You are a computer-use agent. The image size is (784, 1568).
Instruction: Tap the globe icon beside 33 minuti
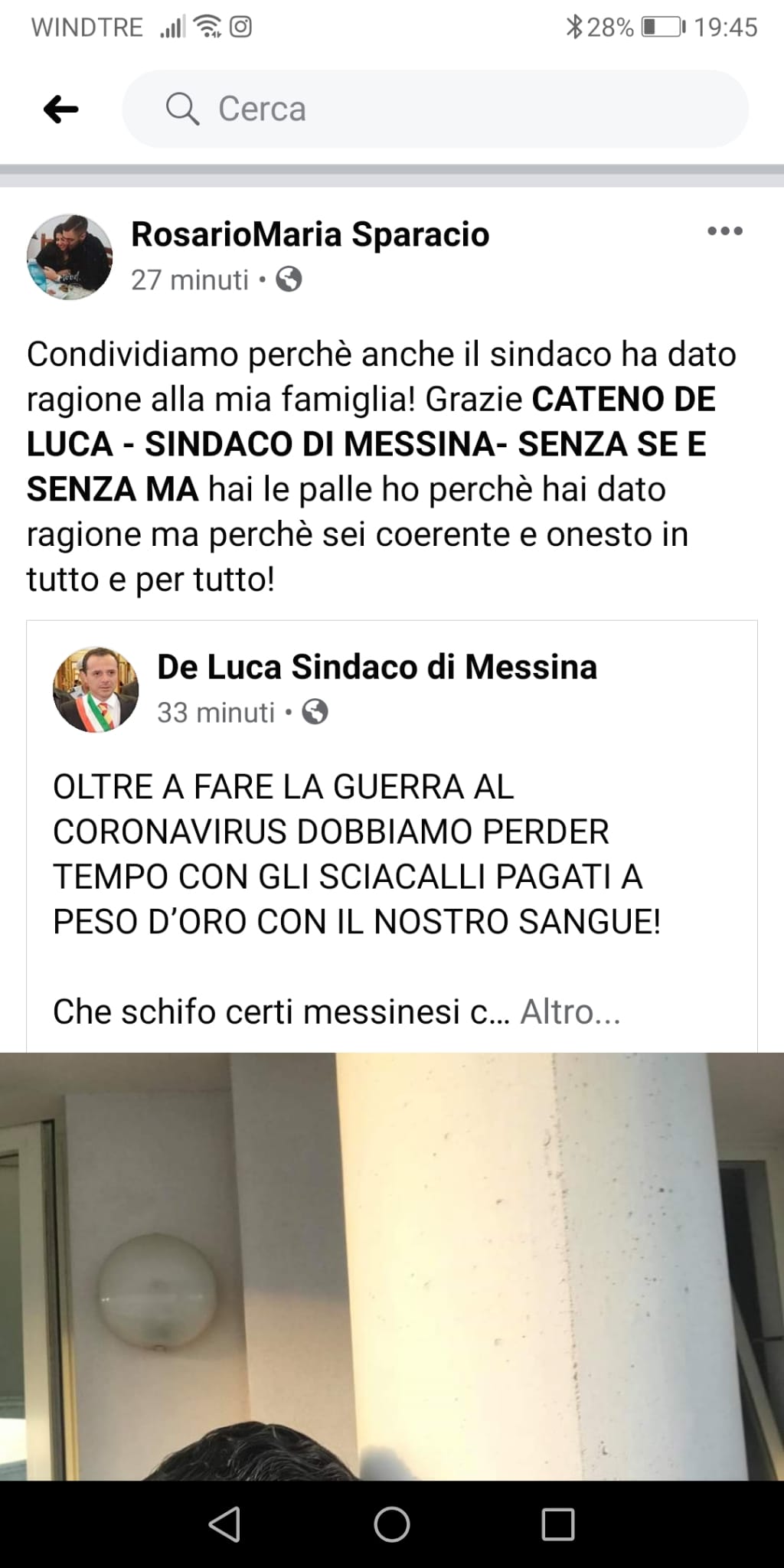coord(315,712)
